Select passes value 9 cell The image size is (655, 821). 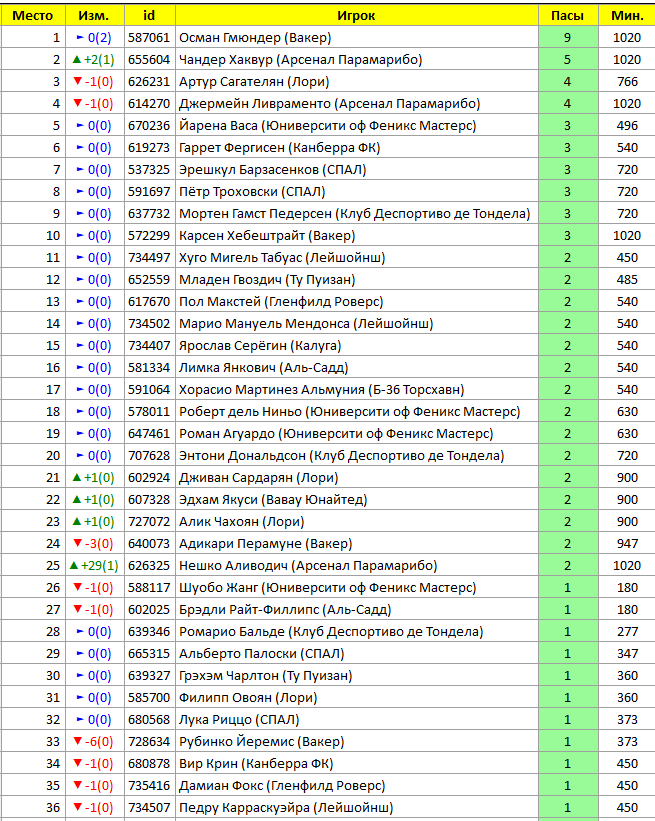tap(568, 38)
